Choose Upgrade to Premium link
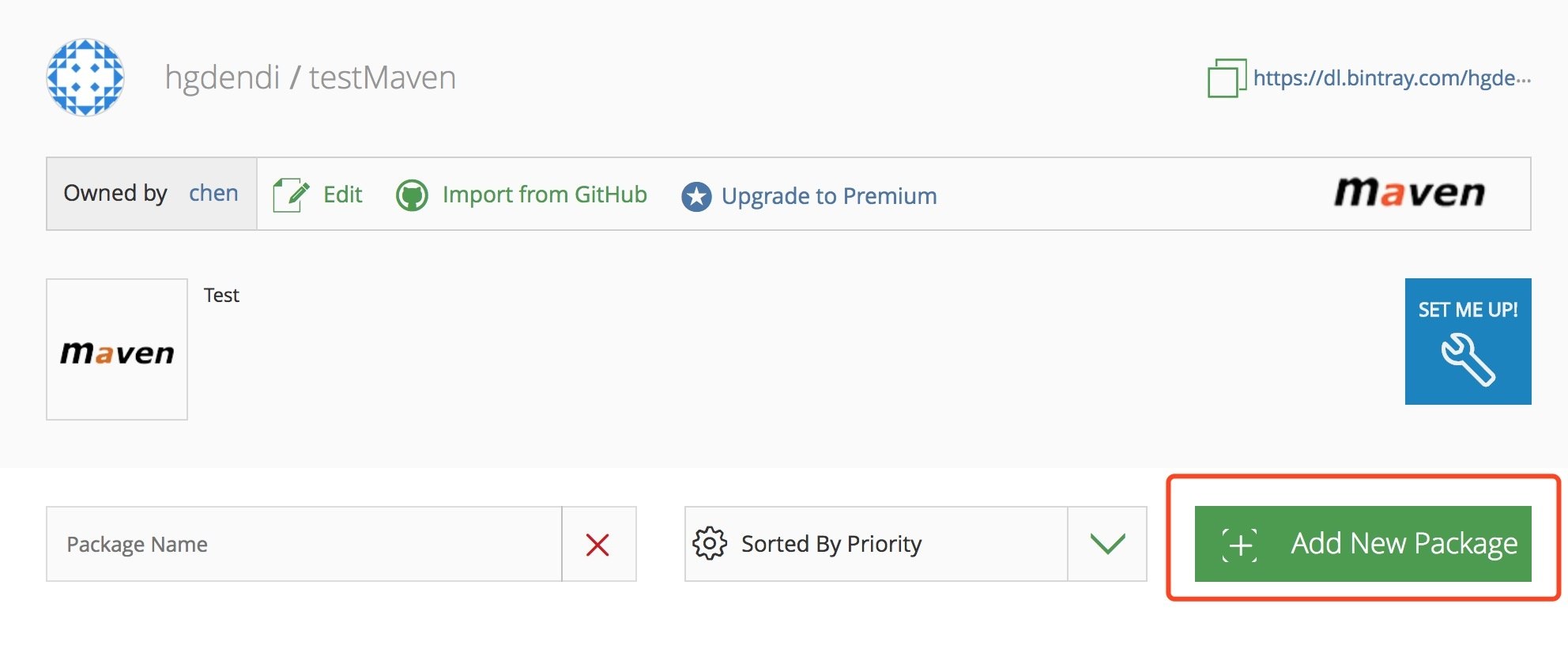 click(829, 196)
